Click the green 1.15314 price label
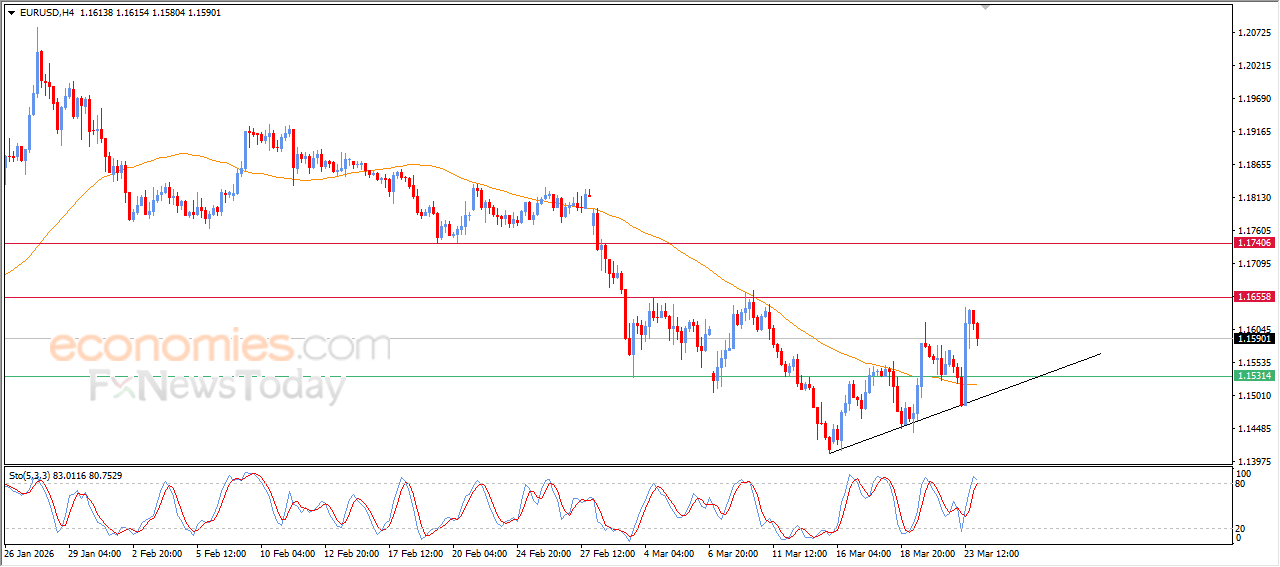Image resolution: width=1280 pixels, height=567 pixels. 1254,376
